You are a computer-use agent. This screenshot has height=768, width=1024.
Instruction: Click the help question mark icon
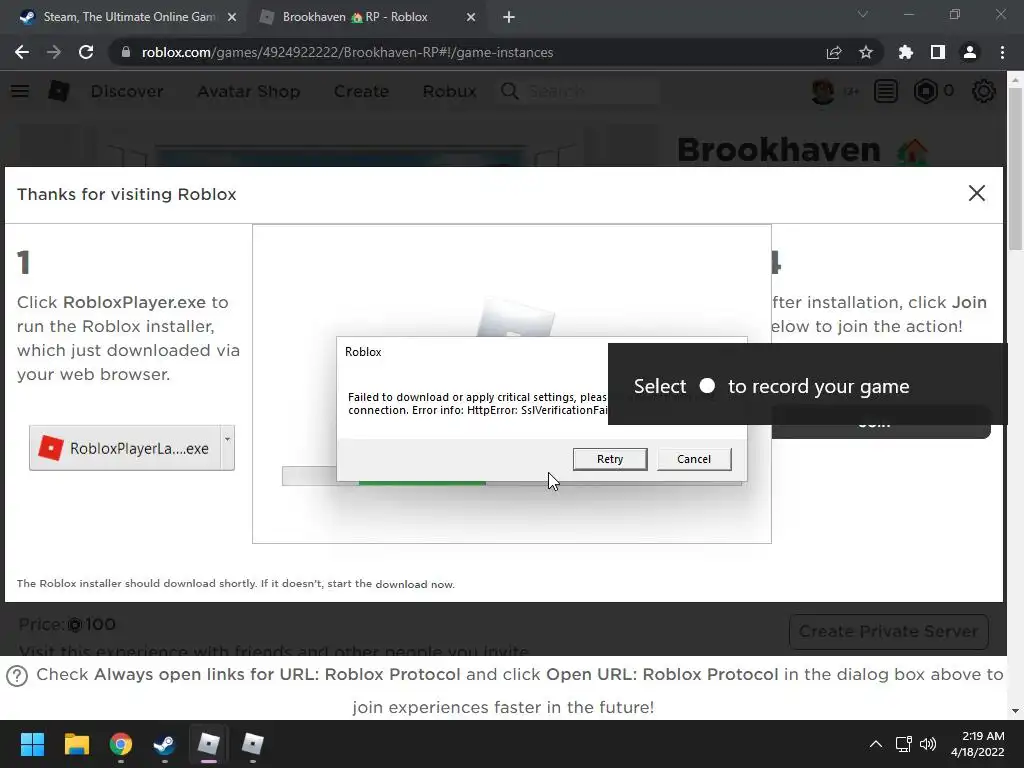pos(16,676)
